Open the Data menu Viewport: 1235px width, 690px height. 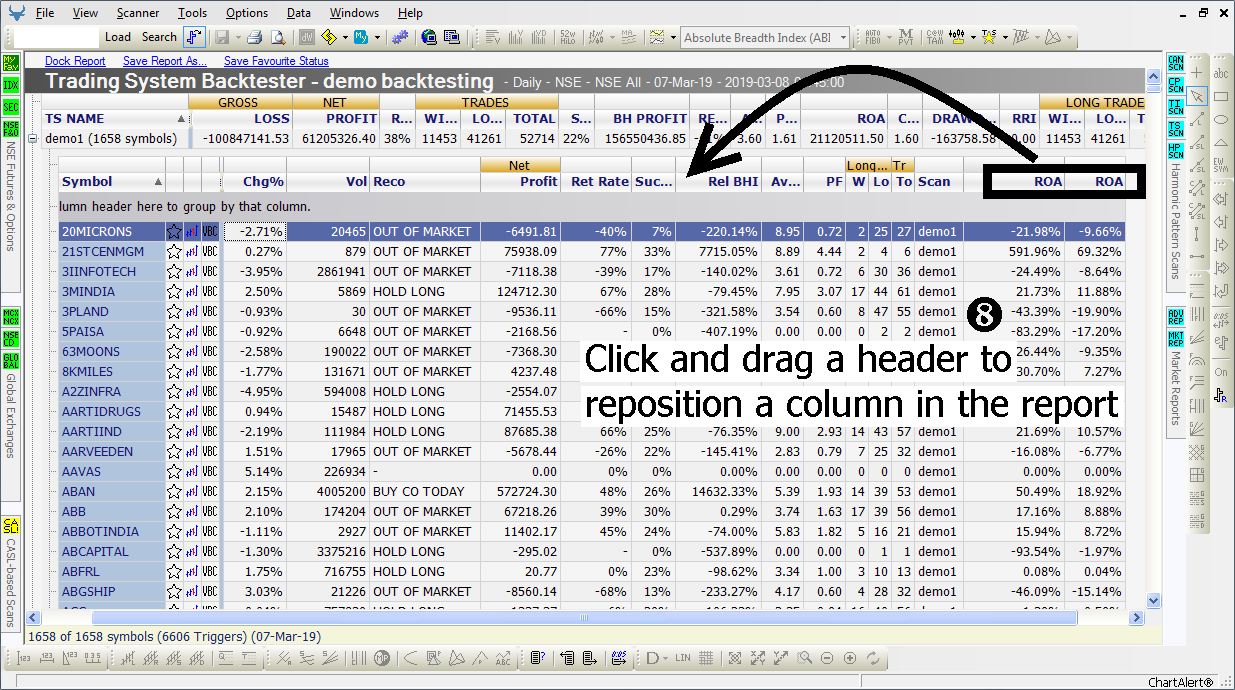298,13
